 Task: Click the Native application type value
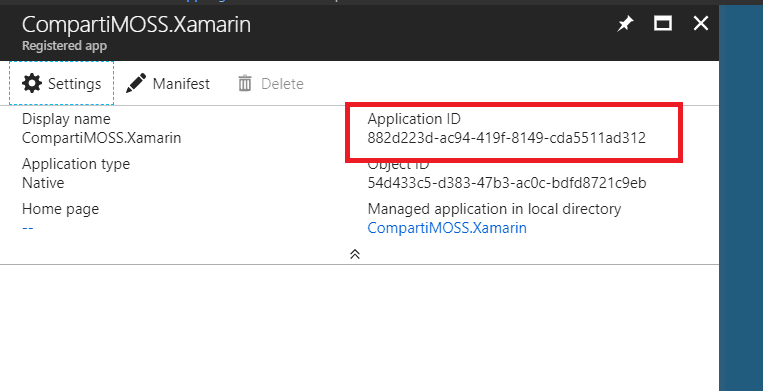43,183
